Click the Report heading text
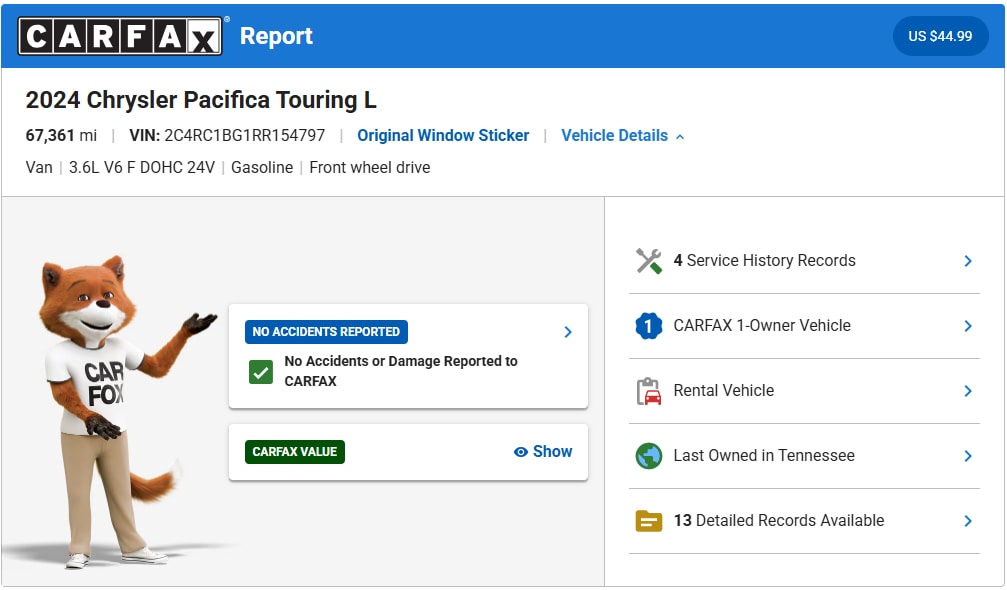1007x590 pixels. (x=276, y=36)
